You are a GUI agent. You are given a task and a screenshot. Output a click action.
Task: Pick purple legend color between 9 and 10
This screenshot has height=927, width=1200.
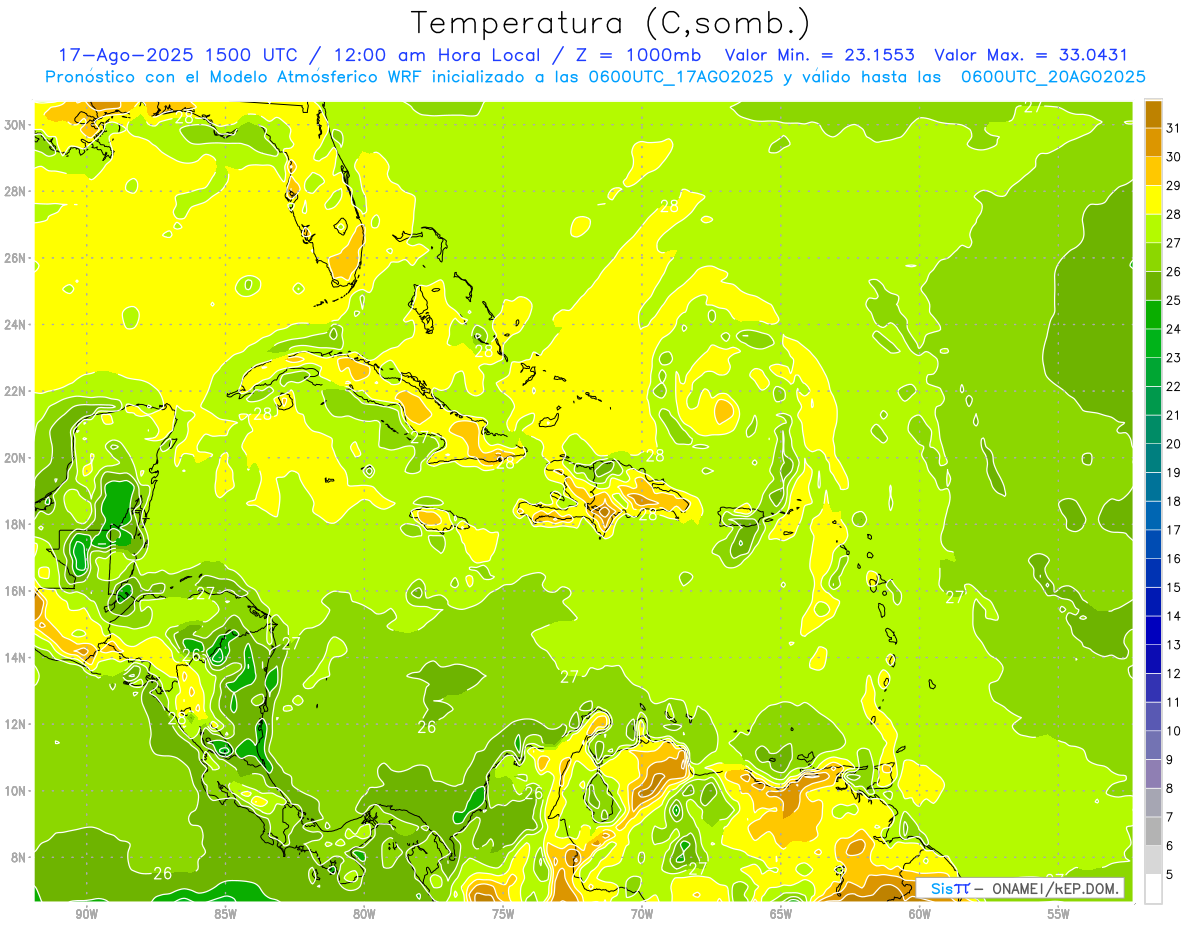1153,745
